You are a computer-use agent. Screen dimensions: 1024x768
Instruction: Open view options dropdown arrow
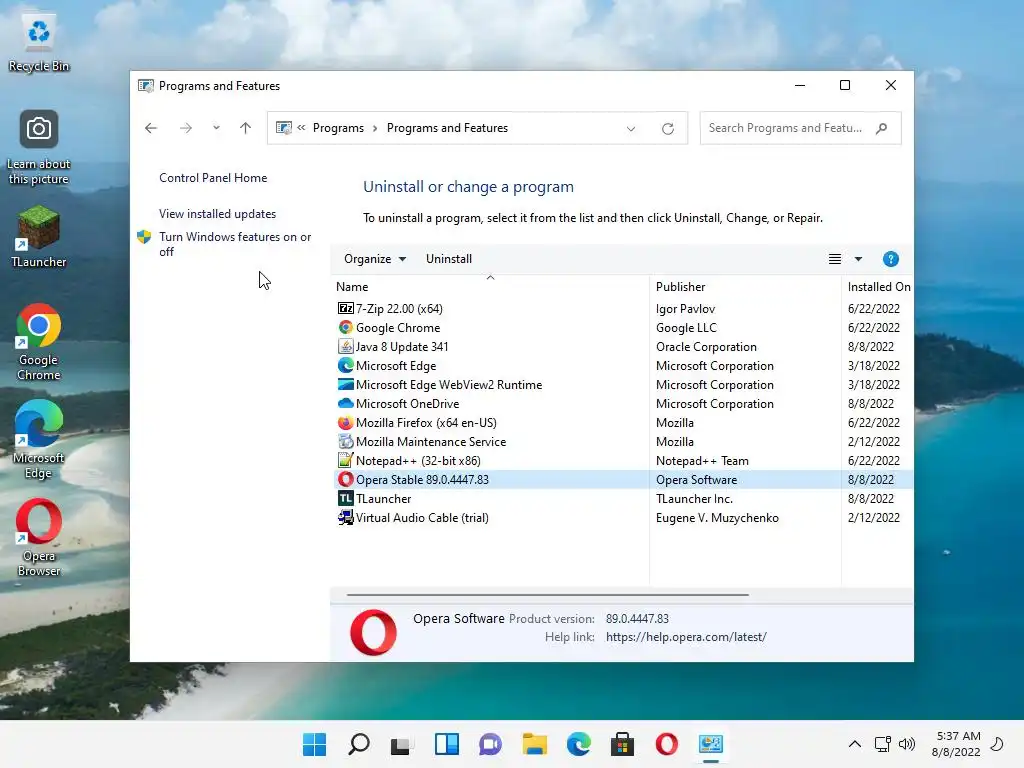coord(858,259)
